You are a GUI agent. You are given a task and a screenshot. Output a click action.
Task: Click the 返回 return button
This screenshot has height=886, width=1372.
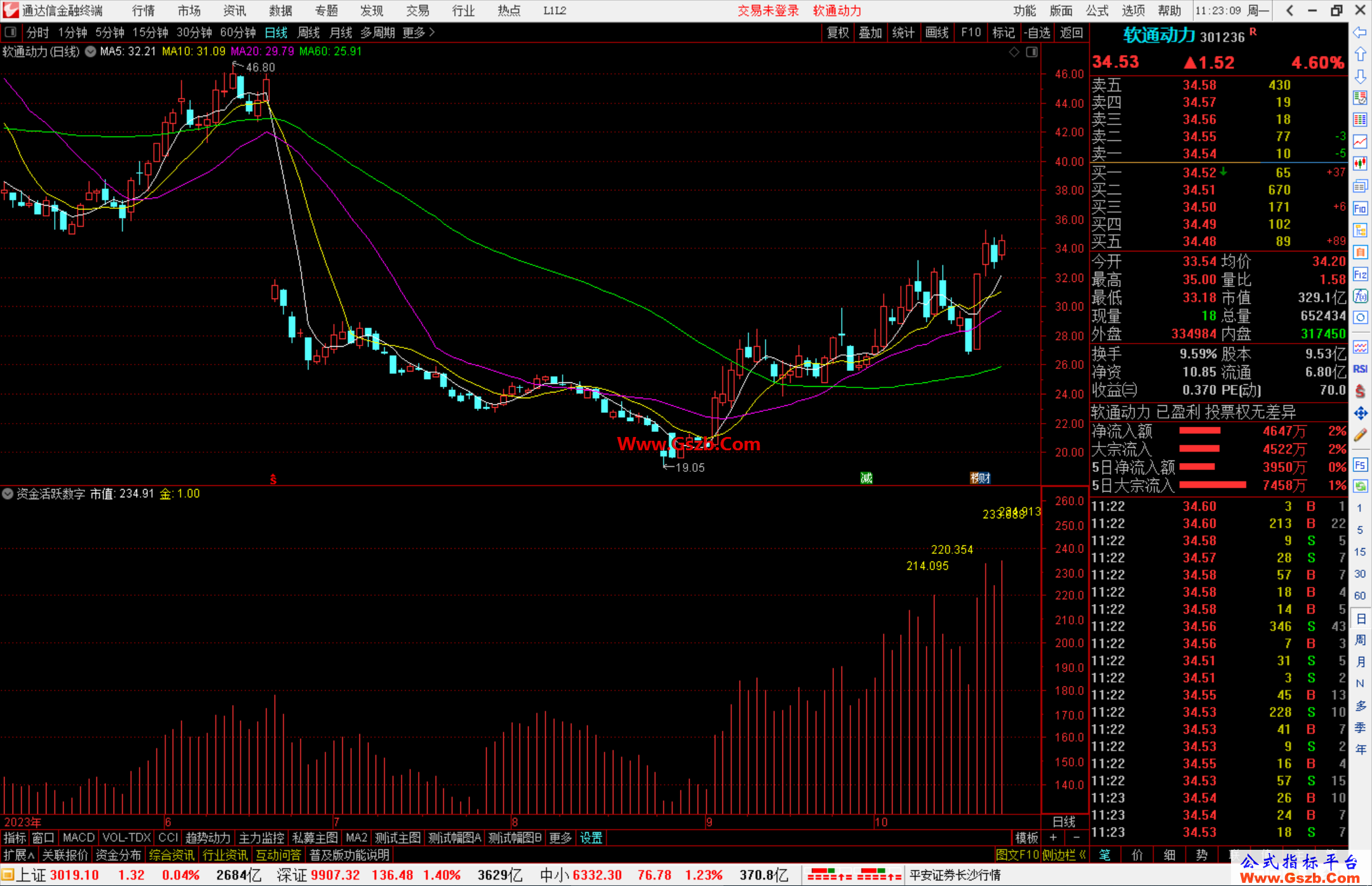pos(1072,32)
